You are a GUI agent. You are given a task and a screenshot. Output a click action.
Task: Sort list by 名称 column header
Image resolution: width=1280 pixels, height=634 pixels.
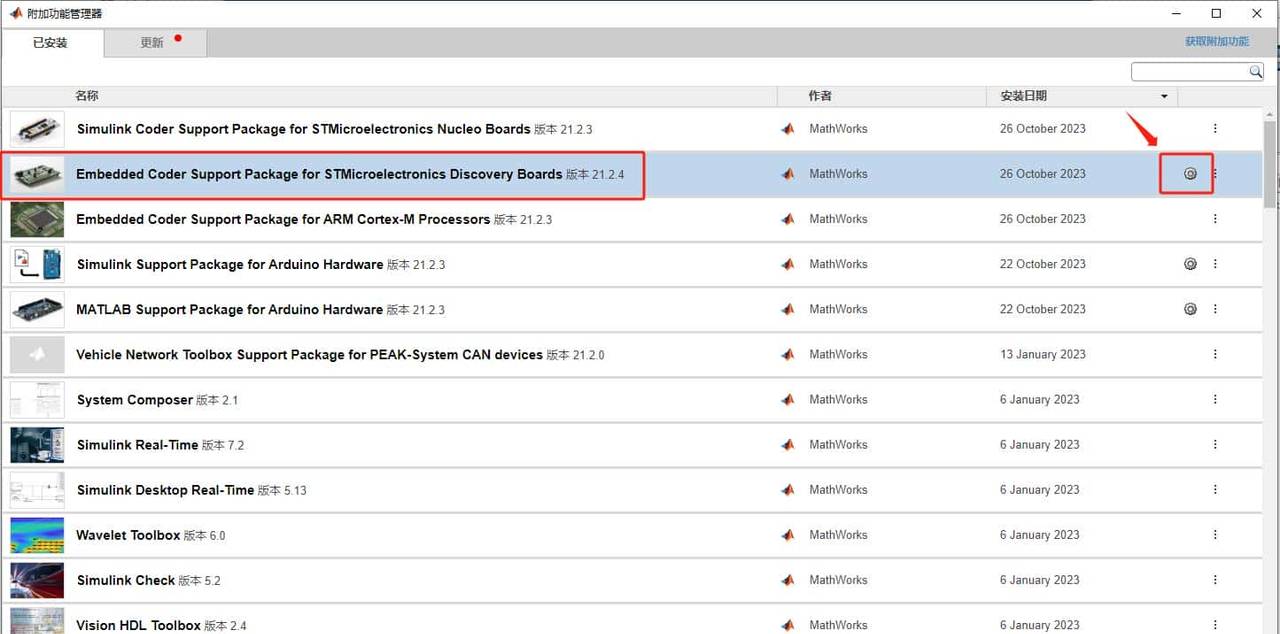click(x=87, y=96)
